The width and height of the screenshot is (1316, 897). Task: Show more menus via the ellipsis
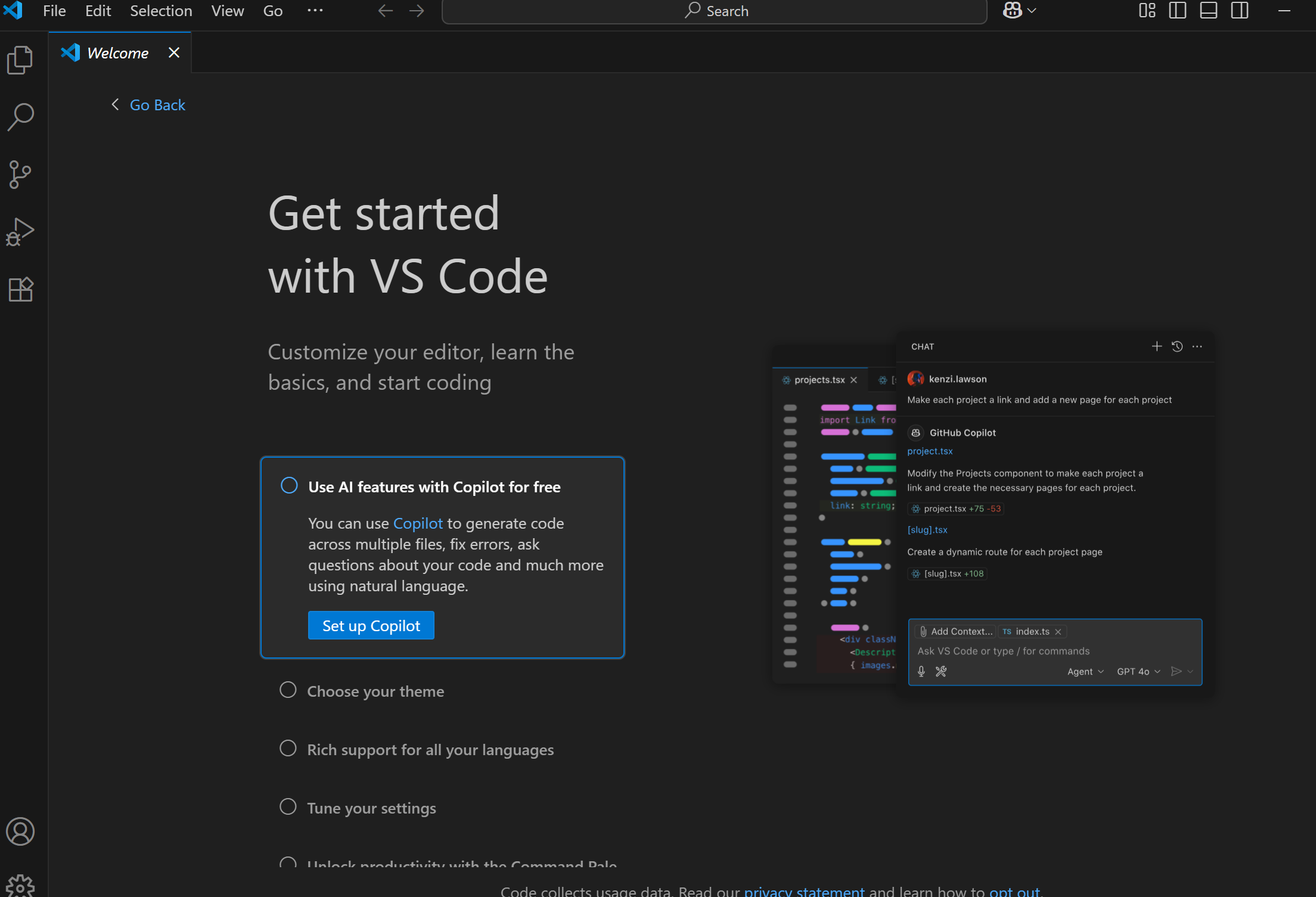click(315, 11)
